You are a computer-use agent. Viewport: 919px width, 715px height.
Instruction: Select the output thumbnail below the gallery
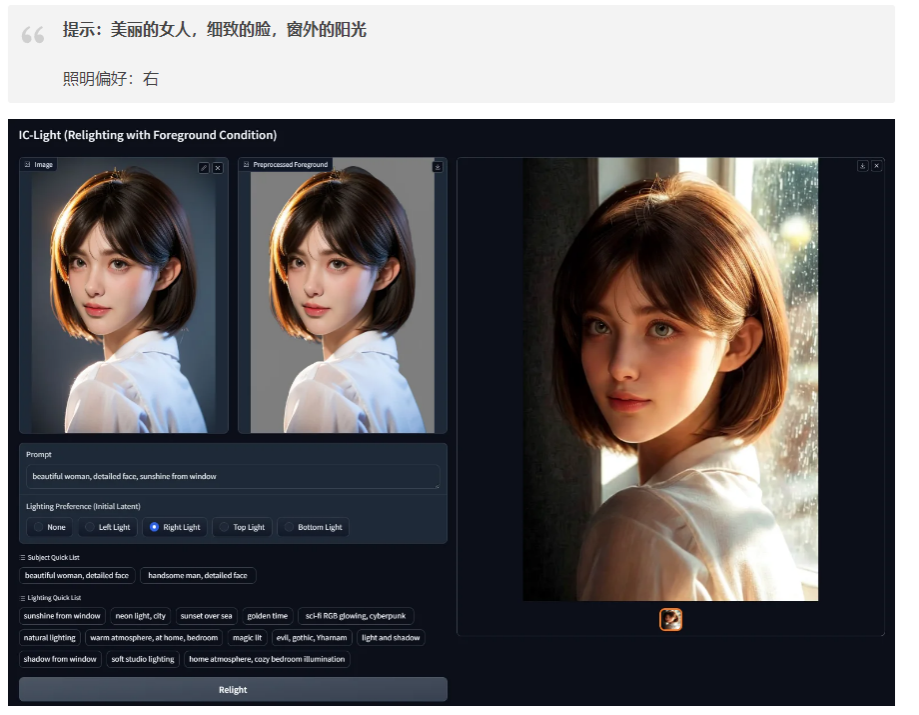[670, 620]
